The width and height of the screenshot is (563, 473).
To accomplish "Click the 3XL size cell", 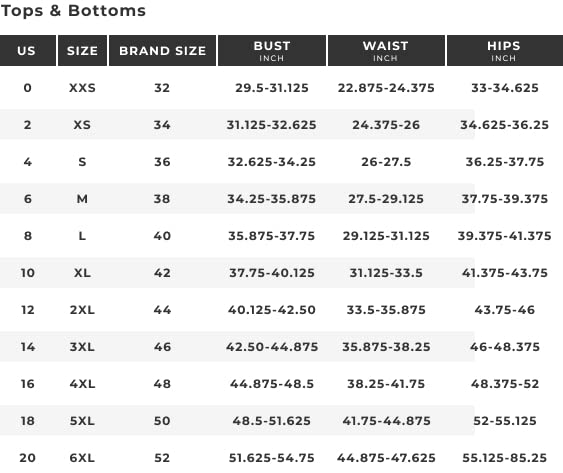I will tap(82, 347).
